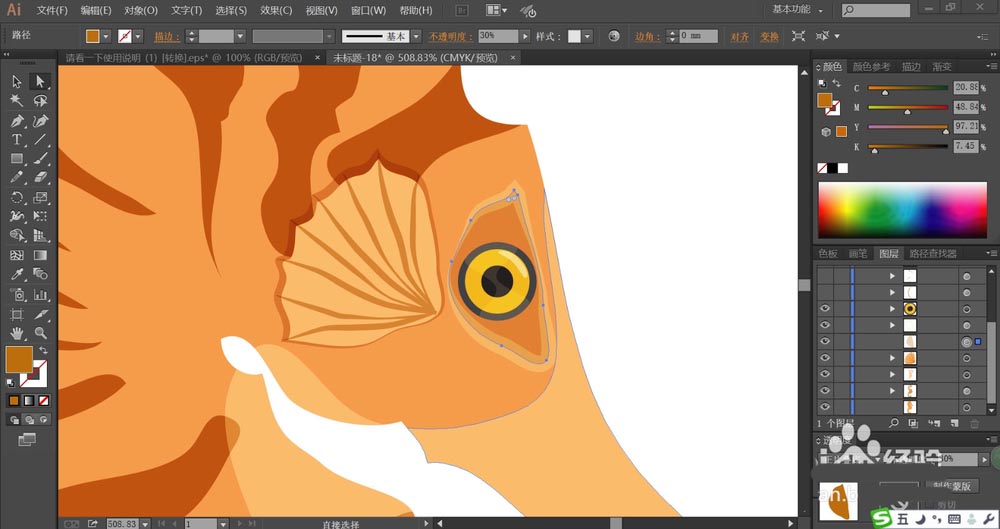This screenshot has width=1000, height=529.
Task: Select the Direct Selection tool
Action: point(40,81)
